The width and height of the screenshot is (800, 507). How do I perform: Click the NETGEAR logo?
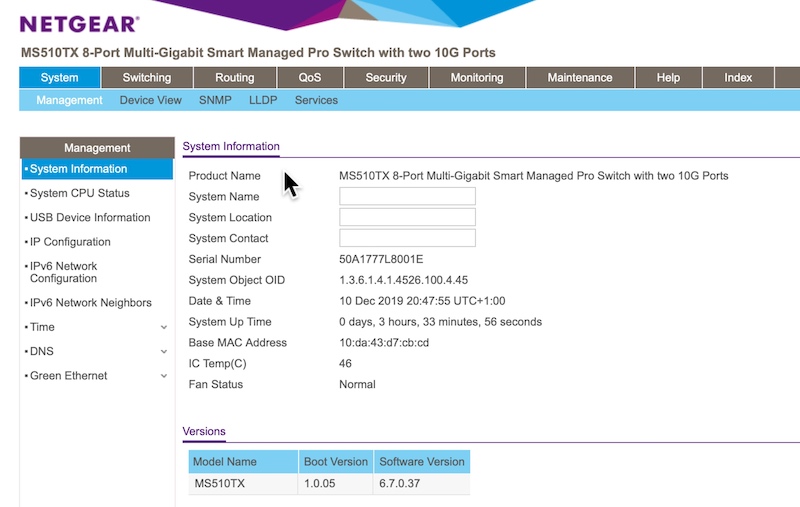[x=80, y=22]
